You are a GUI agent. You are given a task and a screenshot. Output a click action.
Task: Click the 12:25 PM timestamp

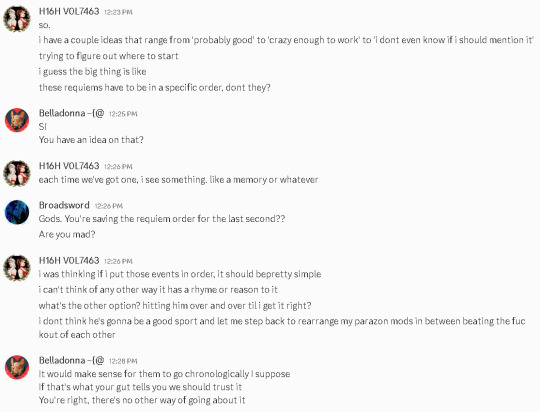tap(123, 114)
